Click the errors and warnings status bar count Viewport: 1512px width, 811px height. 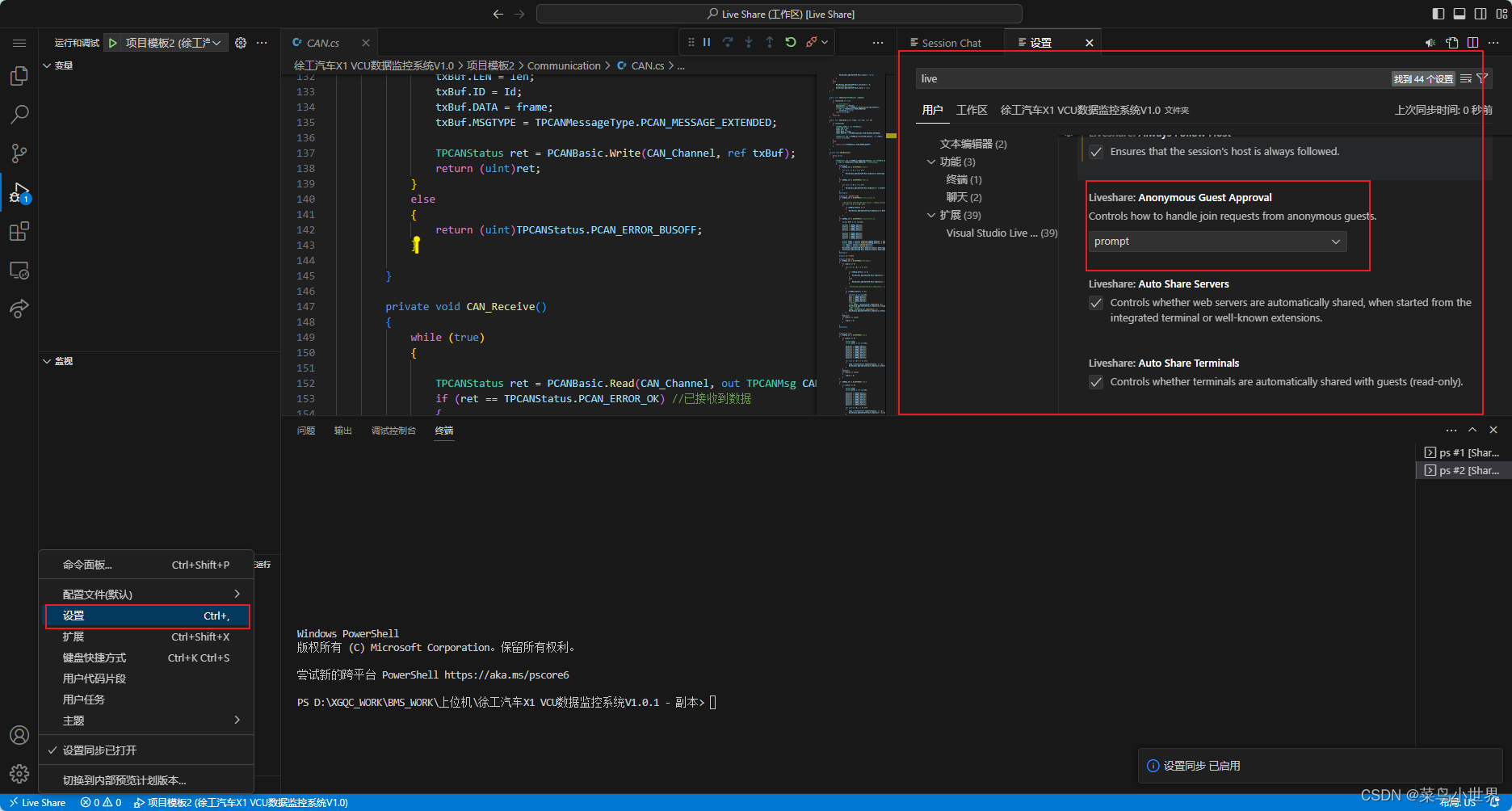tap(101, 802)
